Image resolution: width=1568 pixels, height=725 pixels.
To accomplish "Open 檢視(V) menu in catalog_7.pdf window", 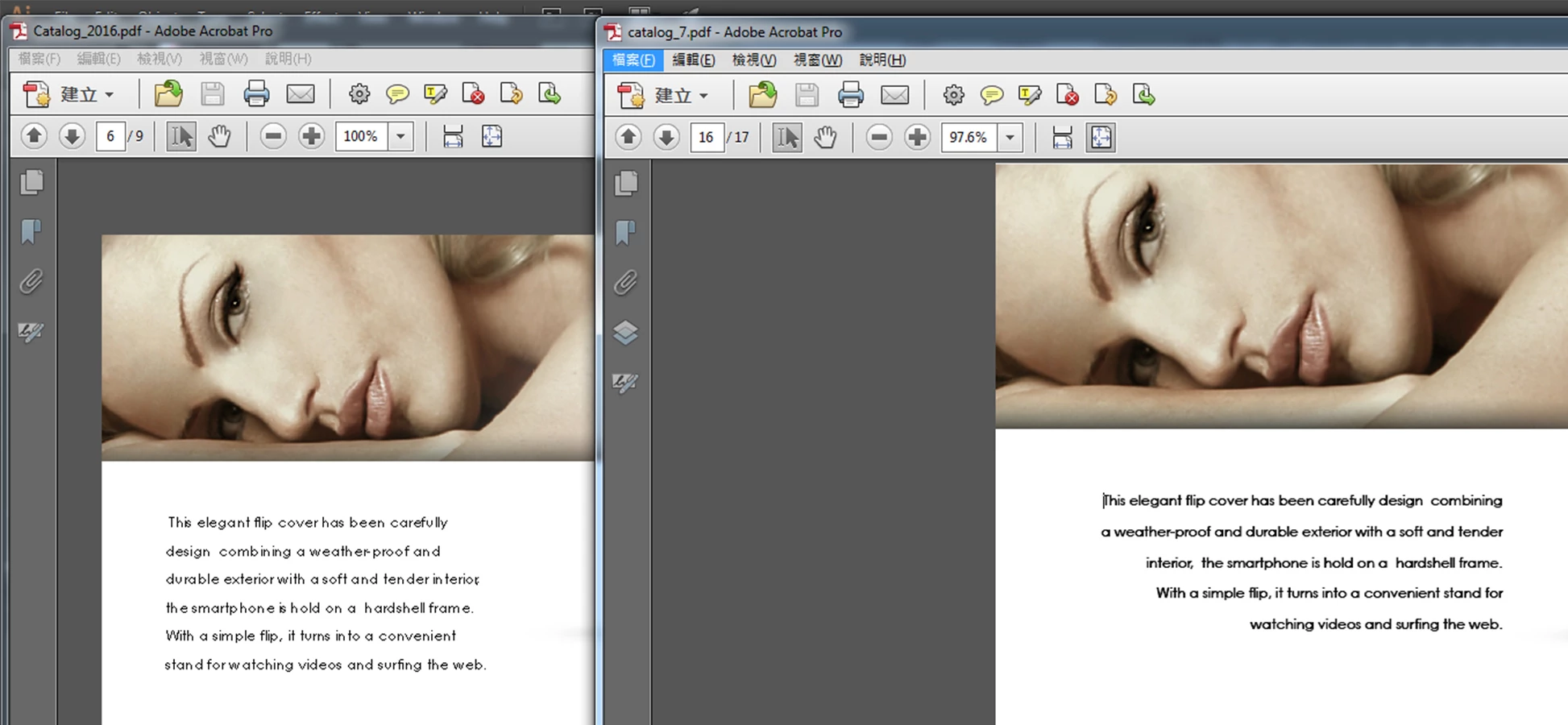I will pos(753,60).
